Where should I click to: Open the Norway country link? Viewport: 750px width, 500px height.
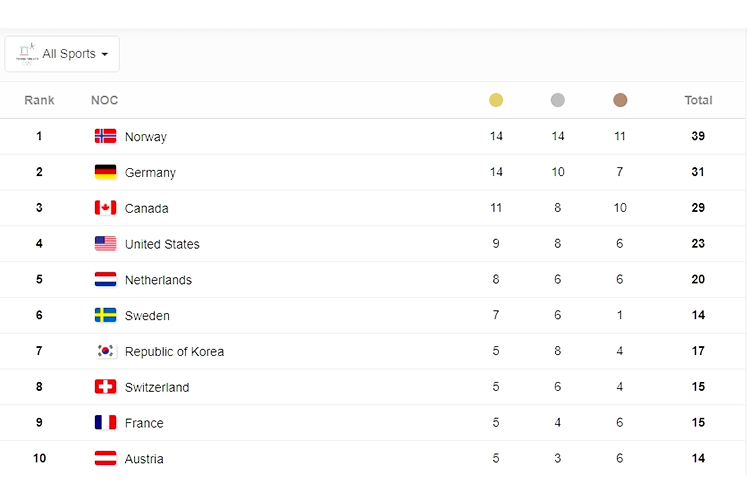click(x=146, y=137)
